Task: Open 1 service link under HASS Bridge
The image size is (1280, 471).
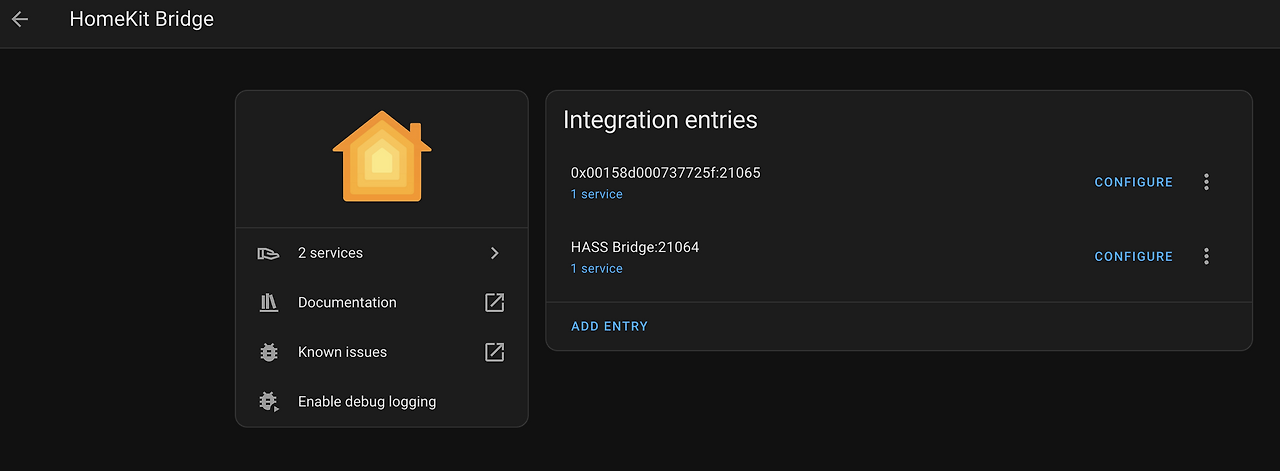Action: 596,269
